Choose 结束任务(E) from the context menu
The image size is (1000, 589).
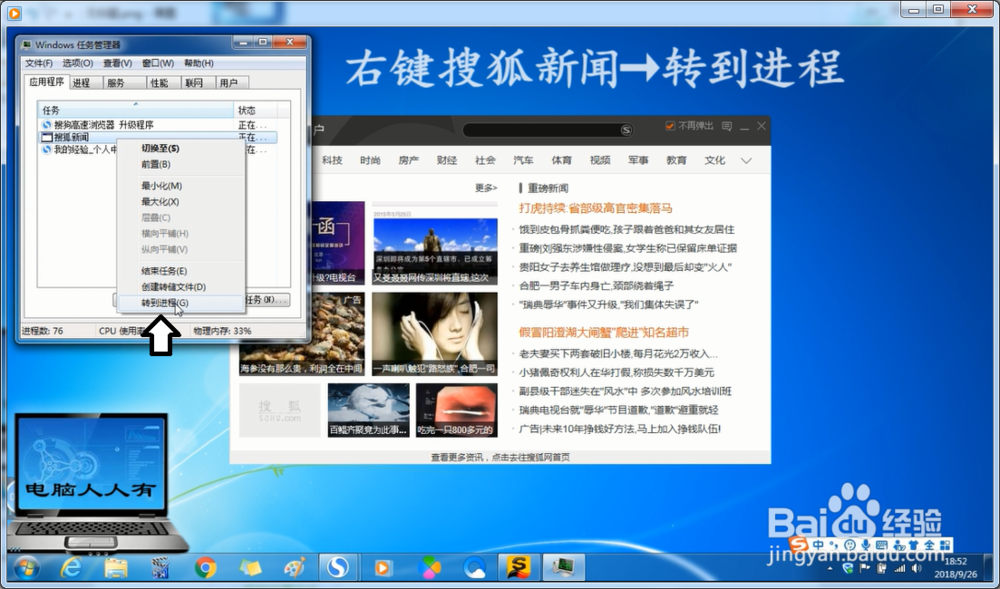[x=181, y=271]
